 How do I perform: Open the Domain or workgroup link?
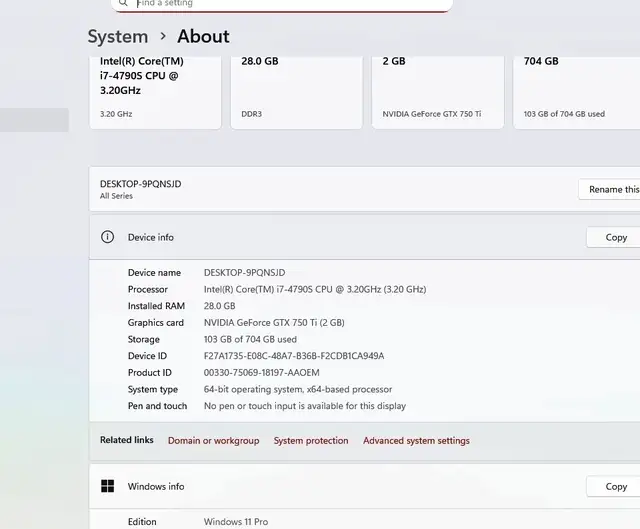(213, 440)
